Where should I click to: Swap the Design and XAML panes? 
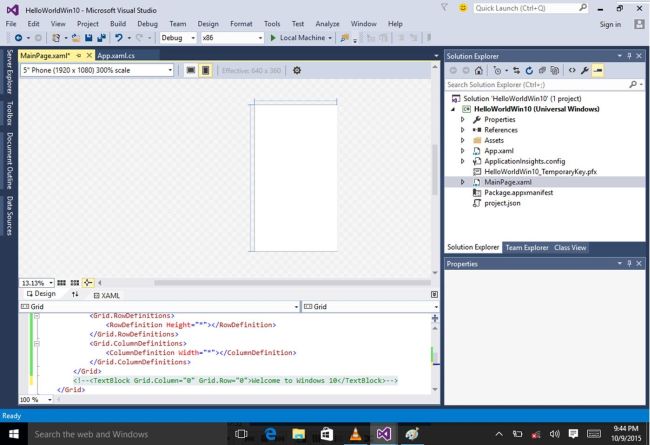[75, 294]
